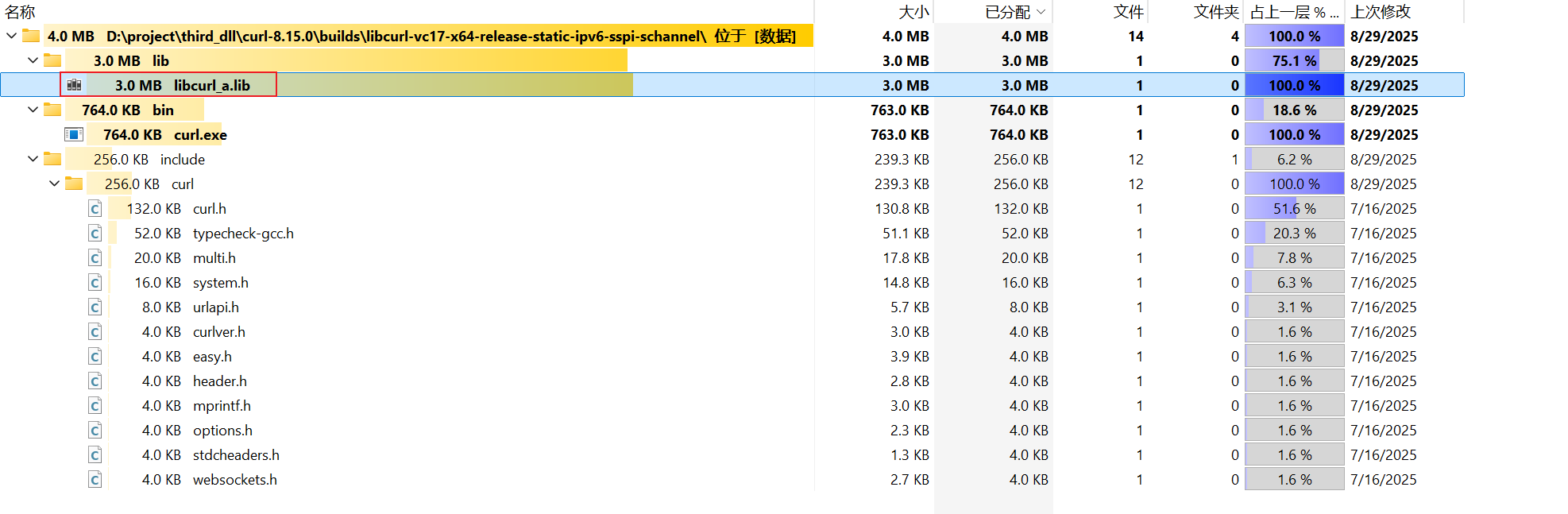Click the curl.h file icon
Image resolution: width=1568 pixels, height=514 pixels.
(x=95, y=208)
